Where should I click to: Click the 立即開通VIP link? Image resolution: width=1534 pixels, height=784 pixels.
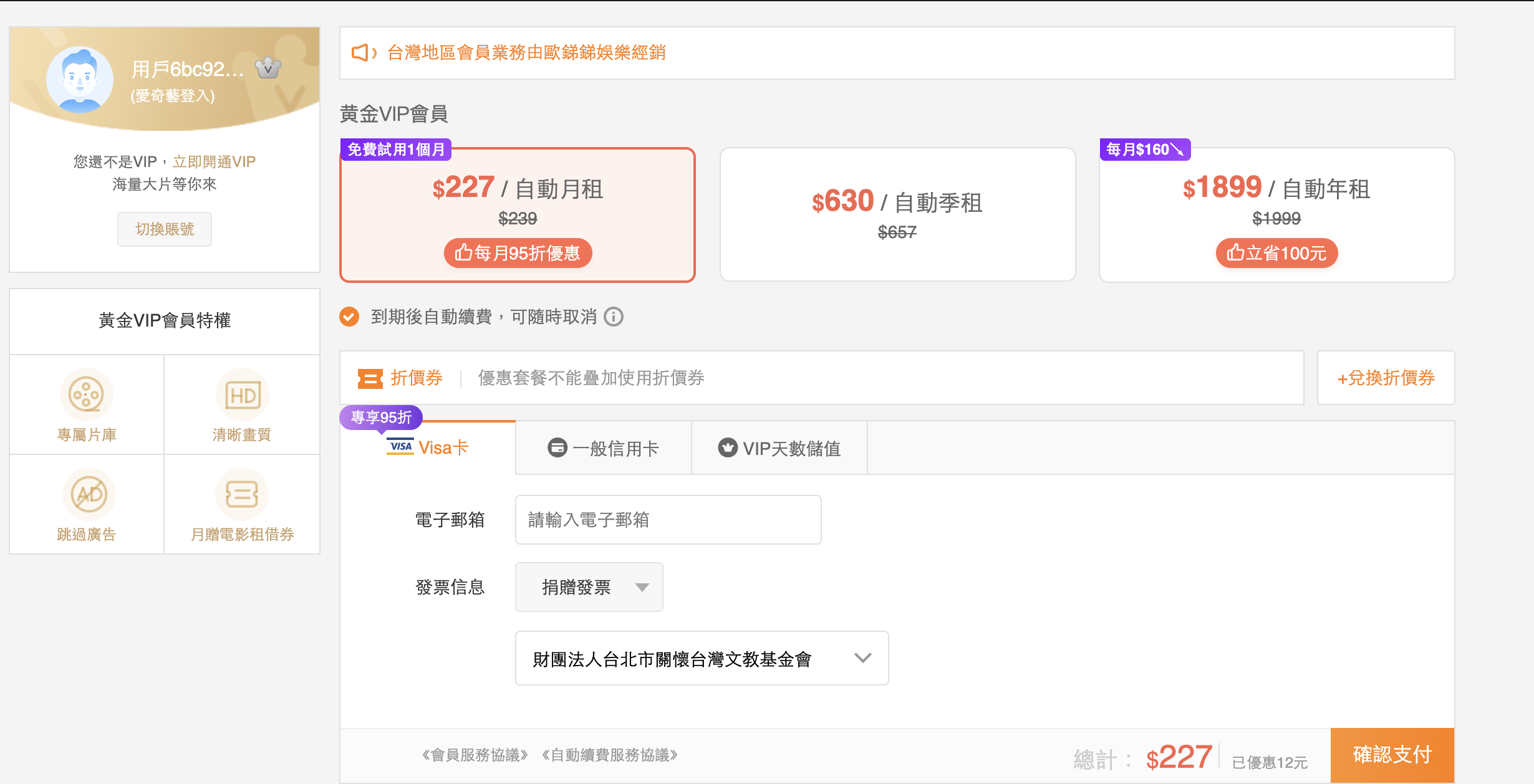214,162
